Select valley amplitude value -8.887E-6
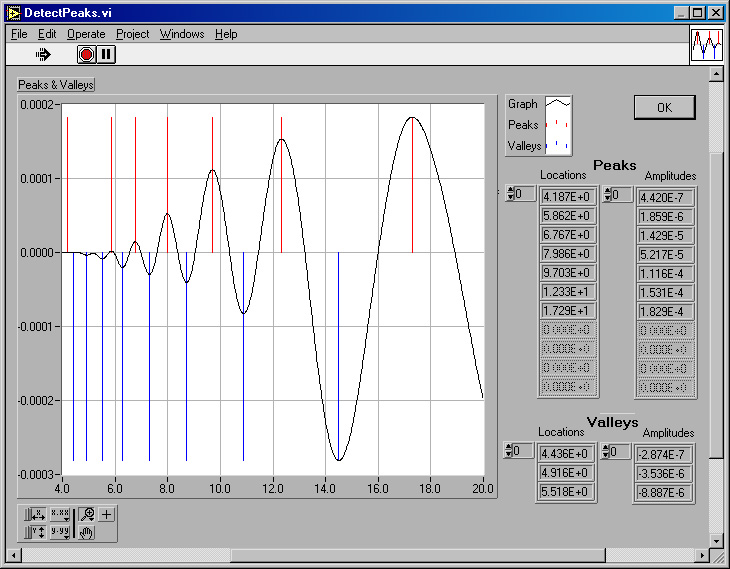The height and width of the screenshot is (569, 730). 663,493
